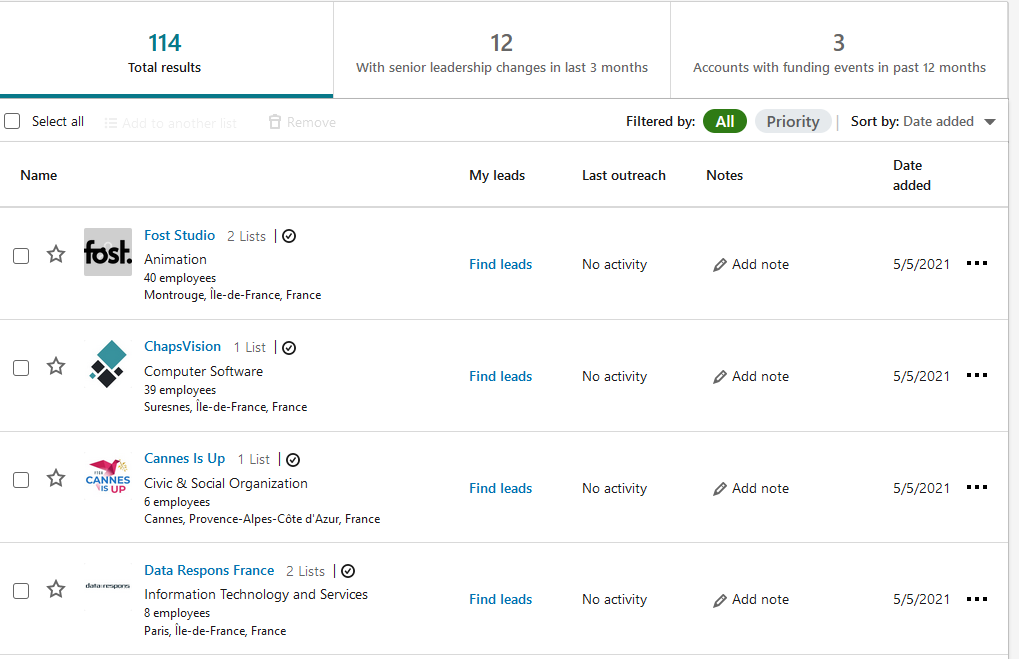Image resolution: width=1019 pixels, height=659 pixels.
Task: Switch to accounts with funding events tab
Action: [839, 53]
